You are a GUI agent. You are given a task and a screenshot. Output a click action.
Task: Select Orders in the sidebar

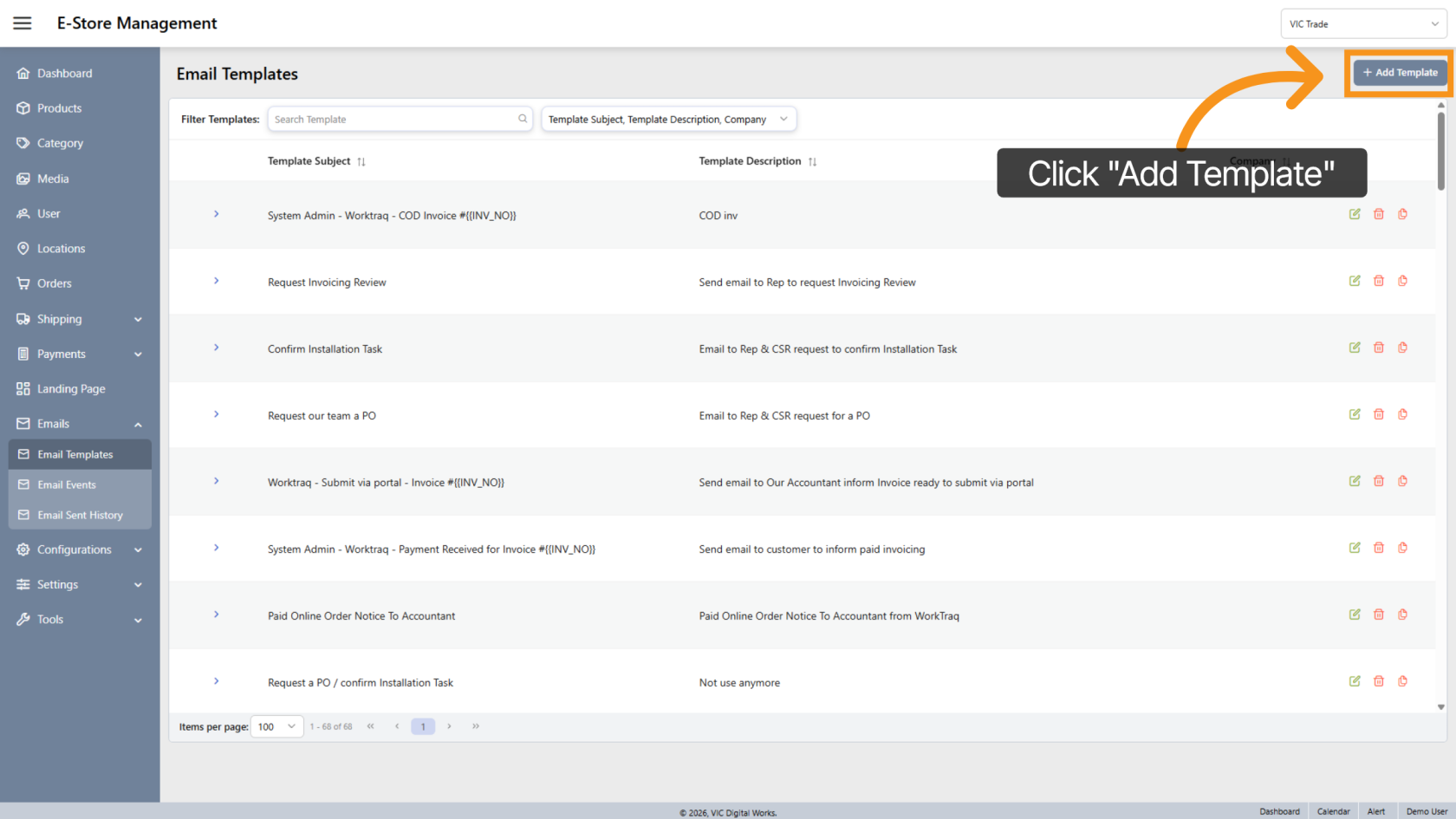click(55, 283)
